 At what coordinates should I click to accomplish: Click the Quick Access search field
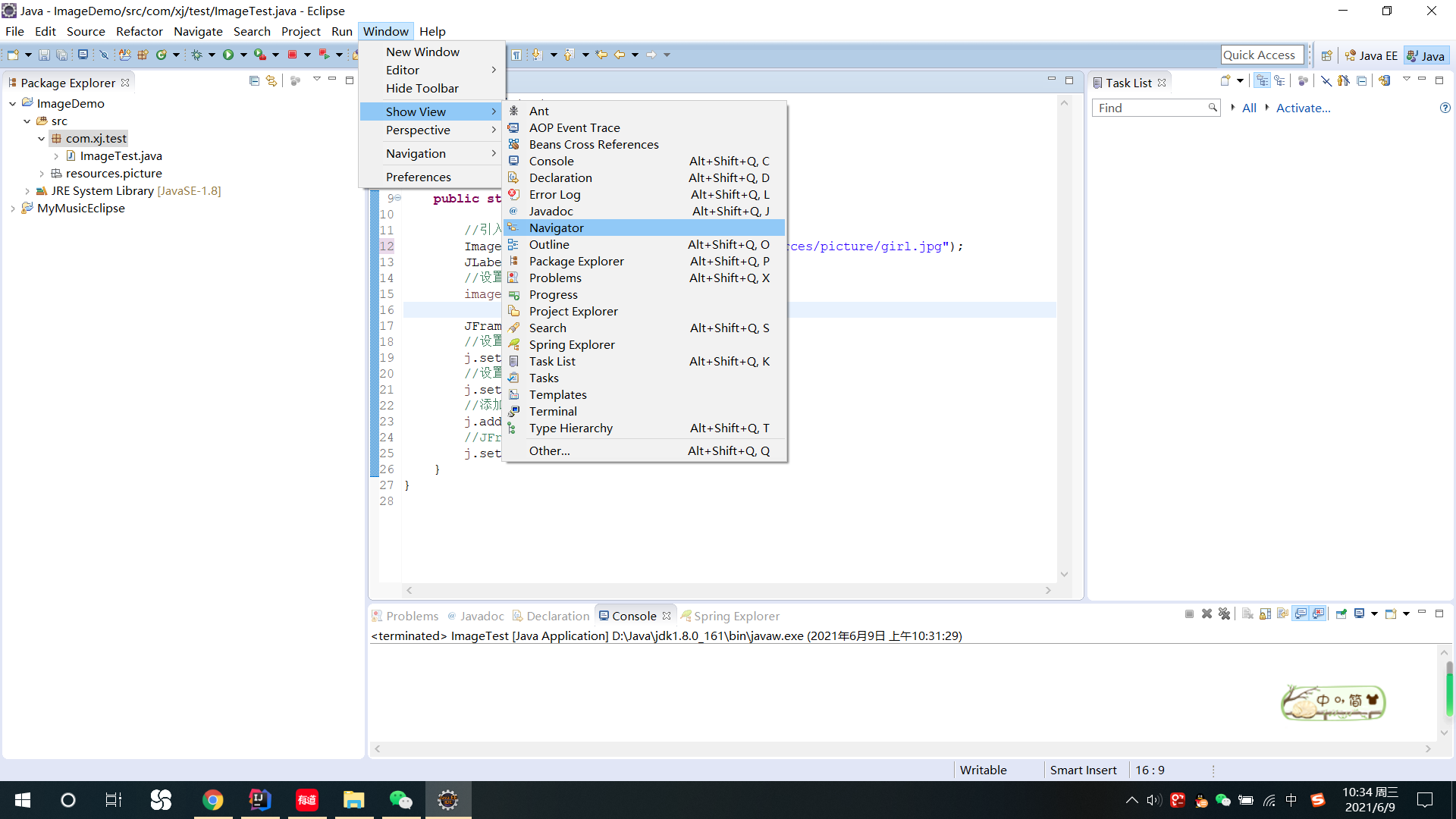(x=1262, y=55)
